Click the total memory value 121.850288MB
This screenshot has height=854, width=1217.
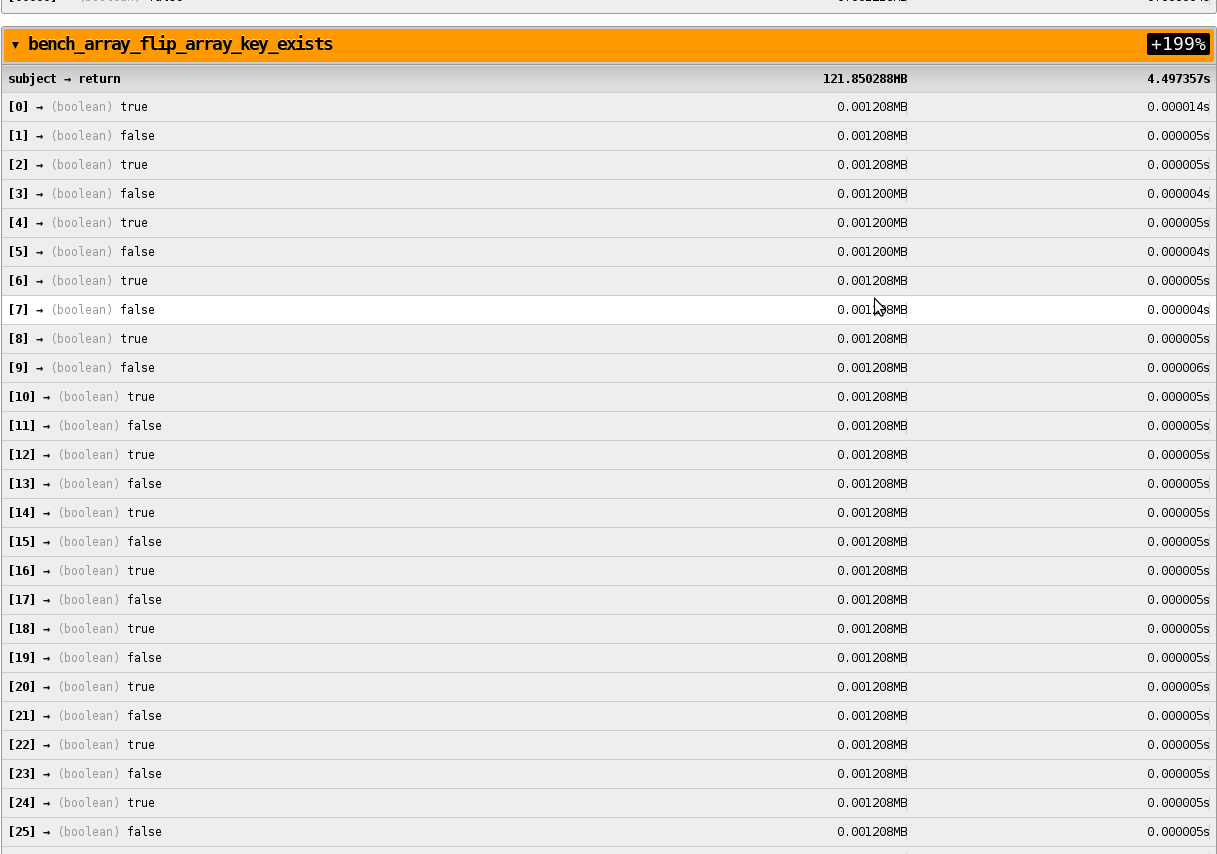(865, 79)
